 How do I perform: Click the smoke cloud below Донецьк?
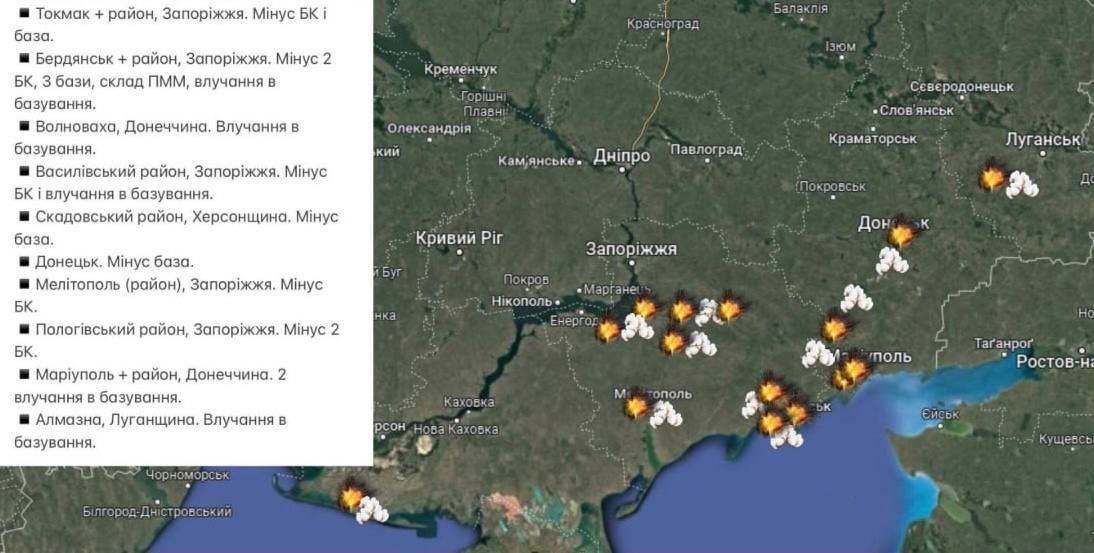tap(891, 261)
